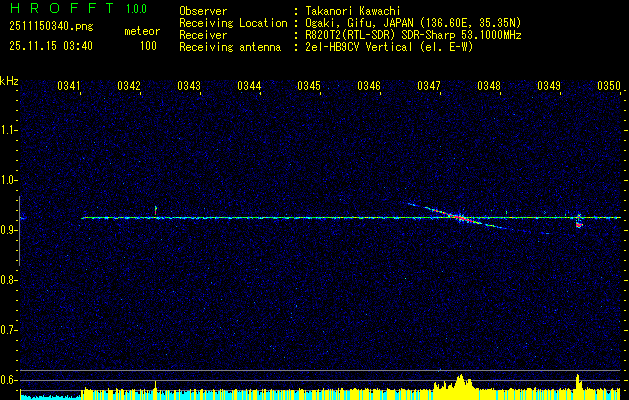This screenshot has height=400, width=629.
Task: Click the 0341 time axis marker
Action: 69,86
